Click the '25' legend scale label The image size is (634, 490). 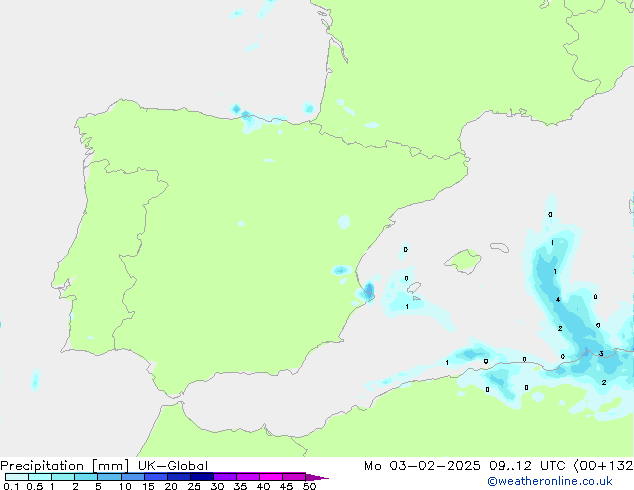[194, 486]
